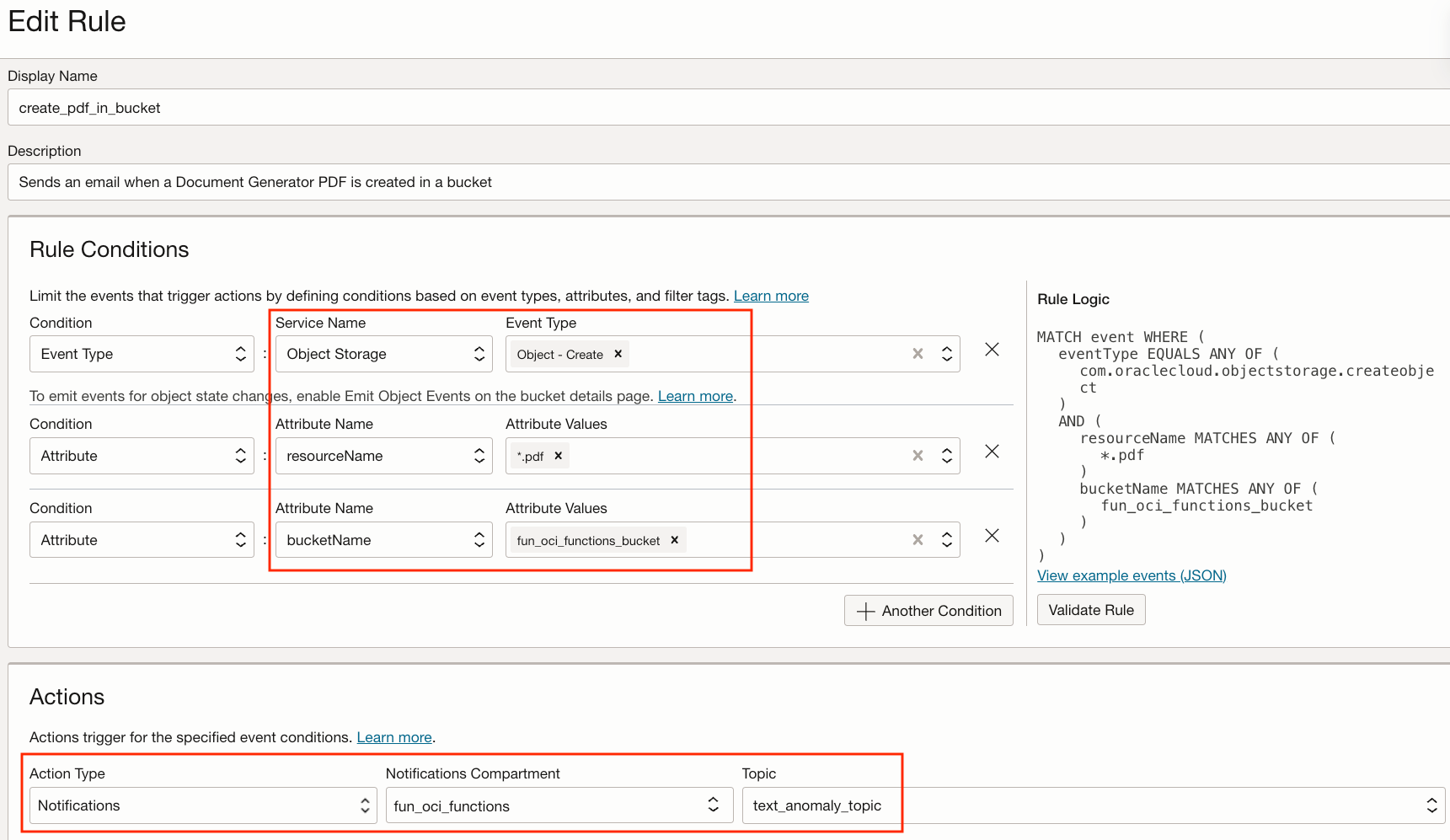This screenshot has height=840, width=1450.
Task: Click into the Description text field
Action: click(725, 182)
